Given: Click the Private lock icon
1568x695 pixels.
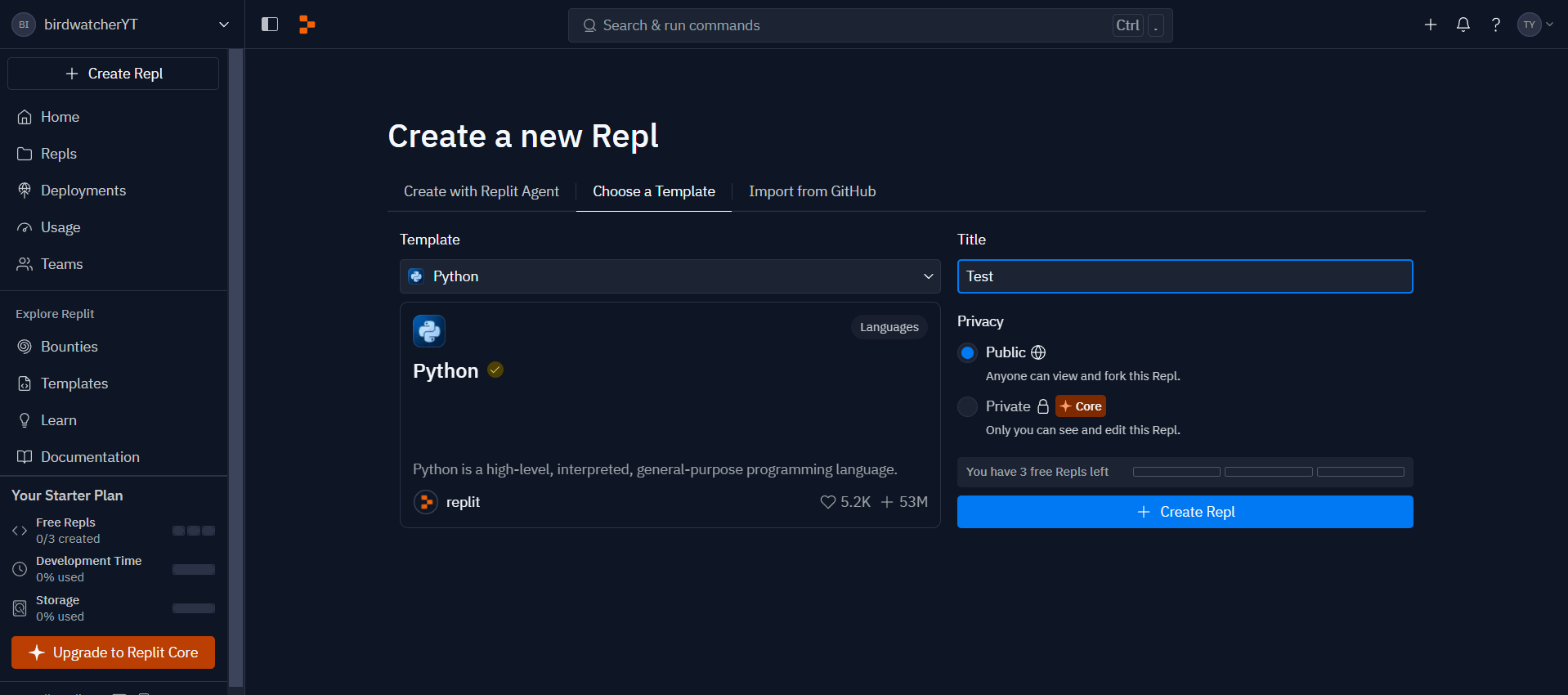Looking at the screenshot, I should point(1043,406).
